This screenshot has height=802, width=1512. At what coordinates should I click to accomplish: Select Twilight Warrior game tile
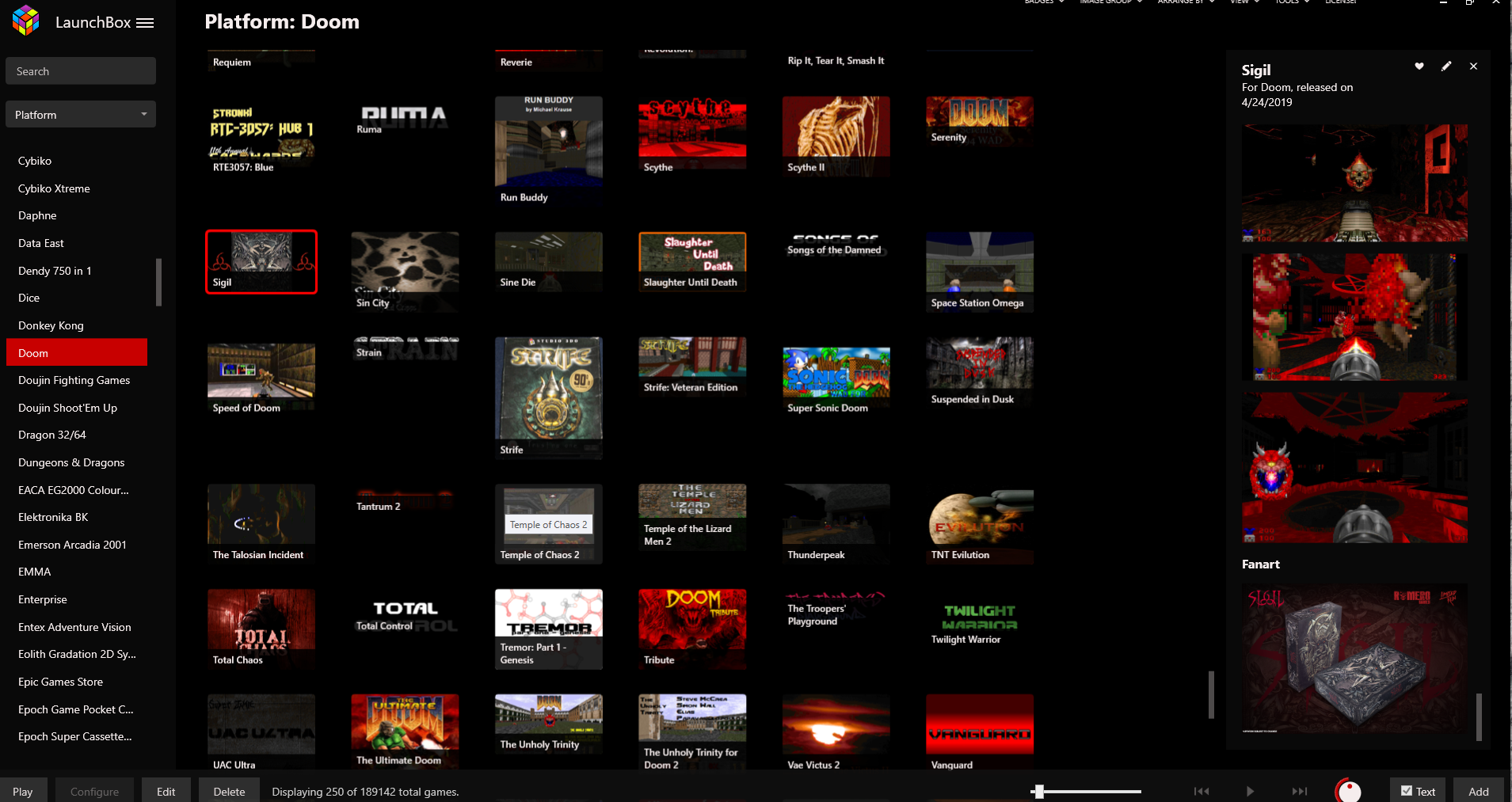tap(980, 625)
